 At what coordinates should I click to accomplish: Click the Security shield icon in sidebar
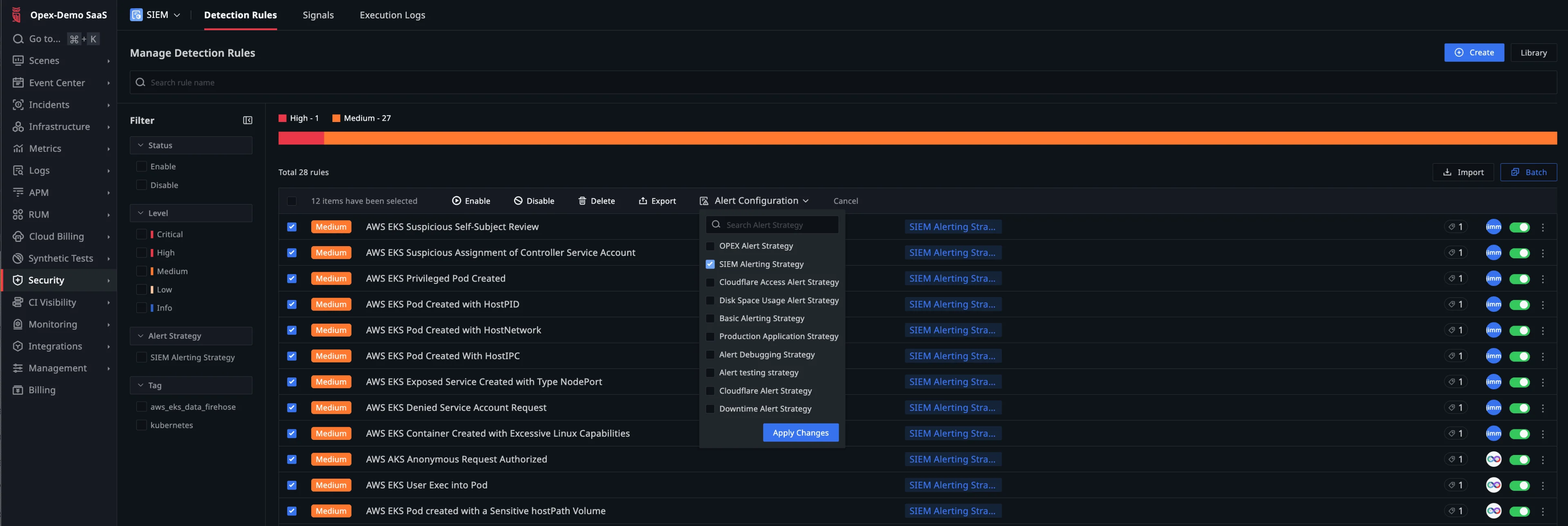[18, 280]
